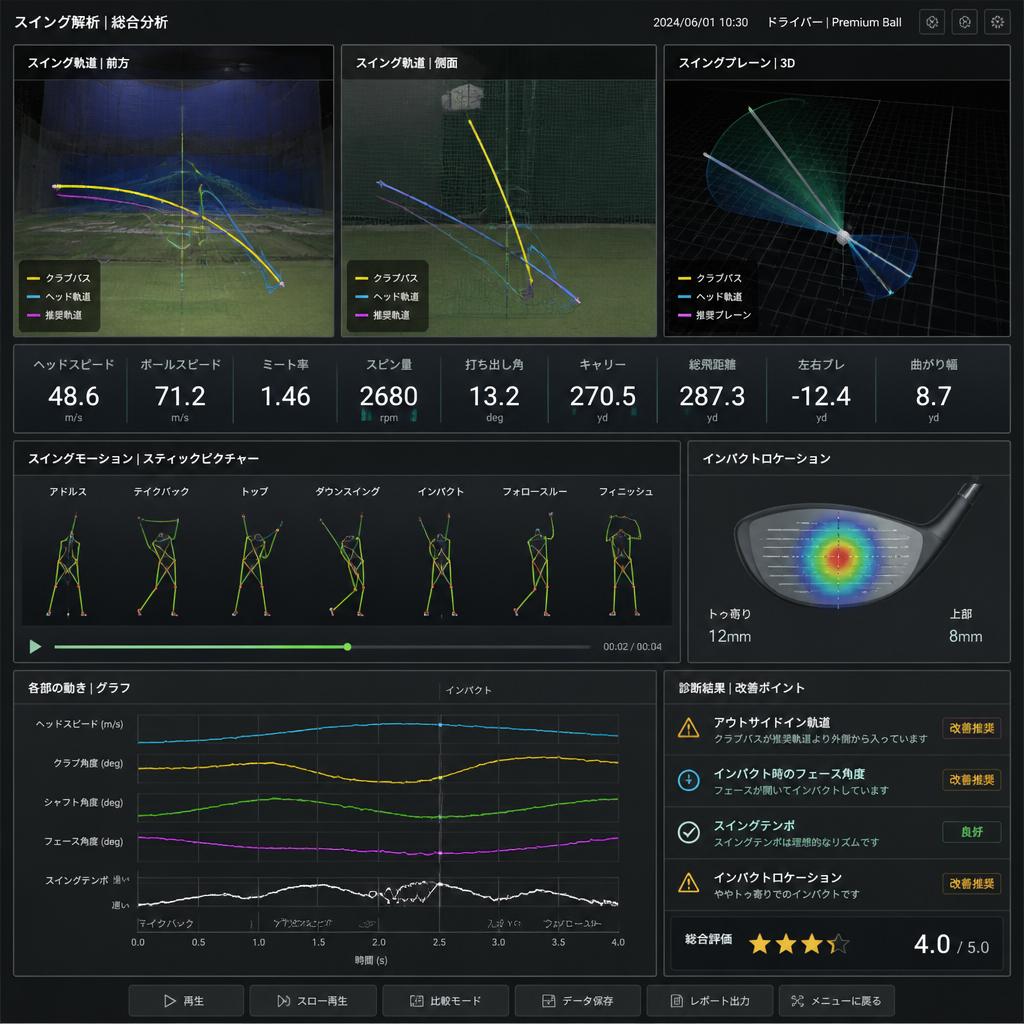
Task: Start slow playback with スロー再生
Action: [313, 1000]
